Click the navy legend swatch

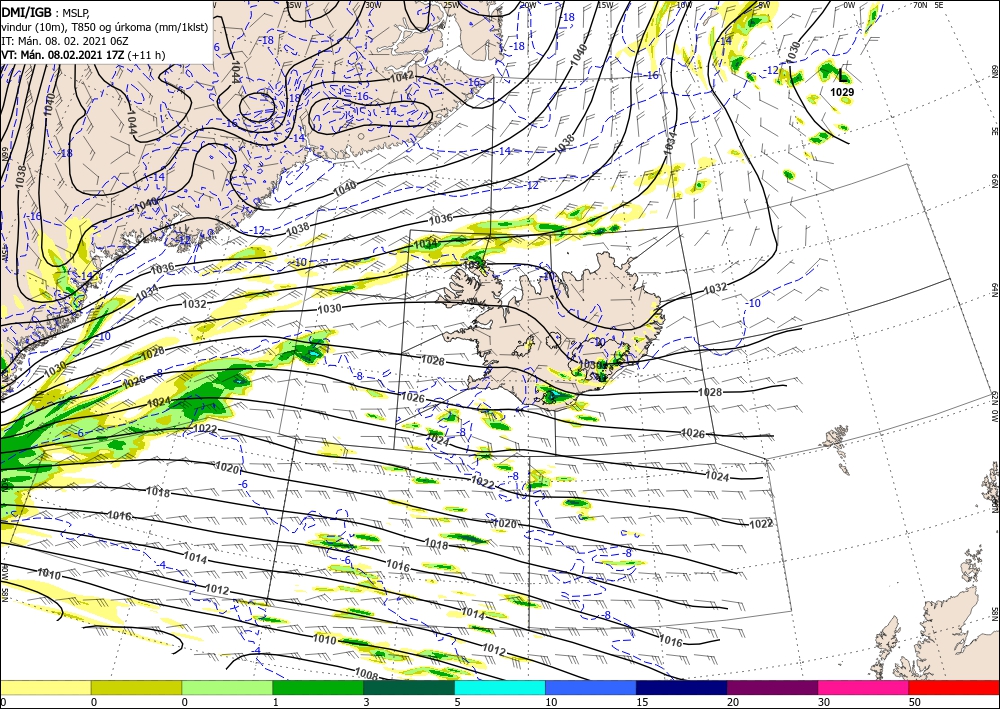682,687
